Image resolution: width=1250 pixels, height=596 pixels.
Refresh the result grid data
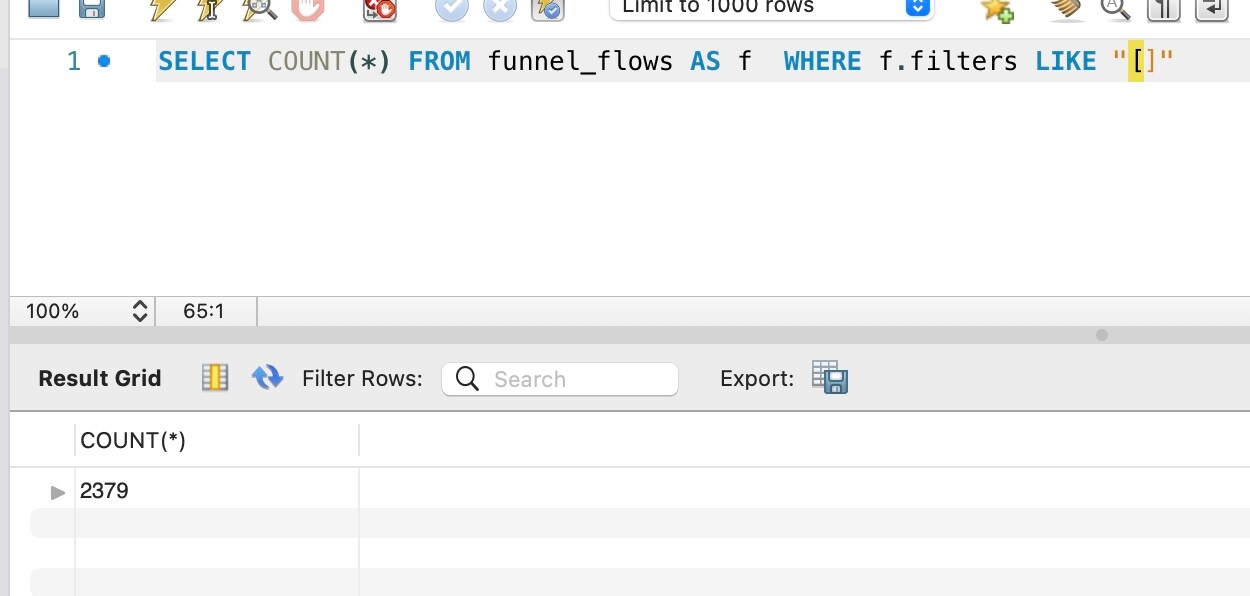tap(268, 378)
